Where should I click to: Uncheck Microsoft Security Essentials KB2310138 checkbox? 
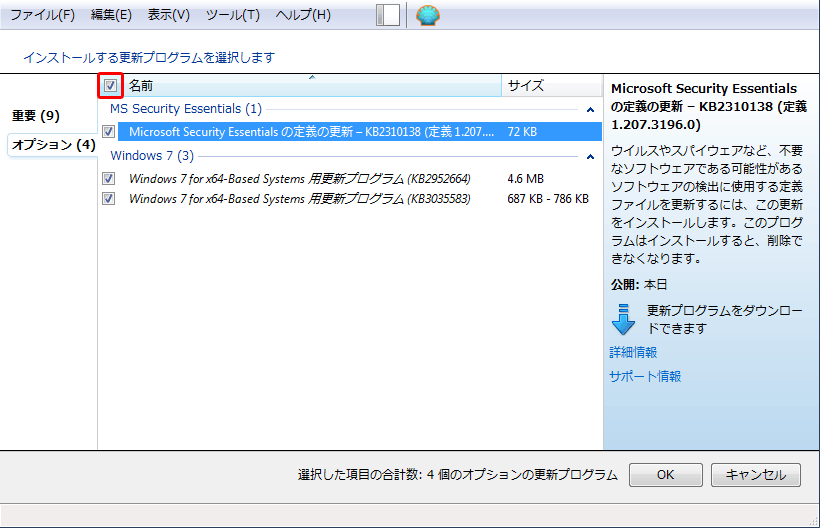click(109, 131)
